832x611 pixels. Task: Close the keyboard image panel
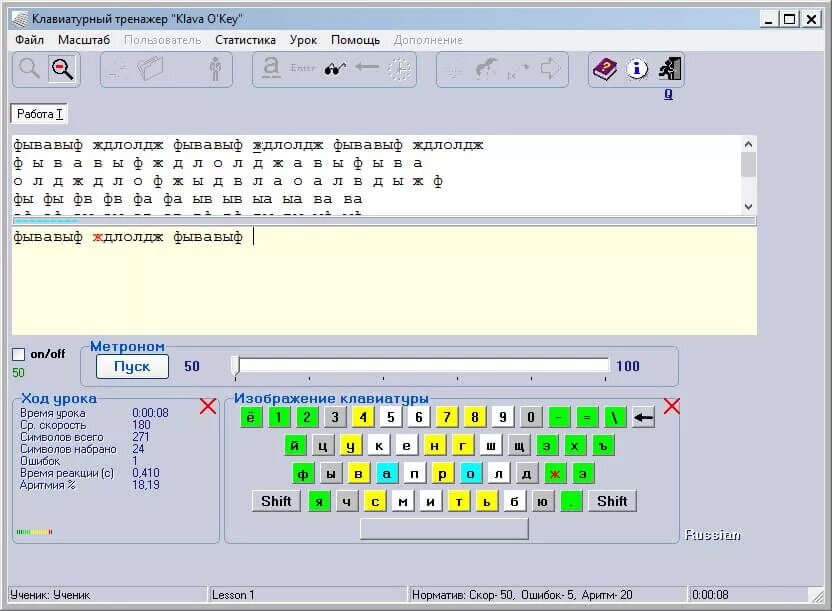pyautogui.click(x=672, y=406)
